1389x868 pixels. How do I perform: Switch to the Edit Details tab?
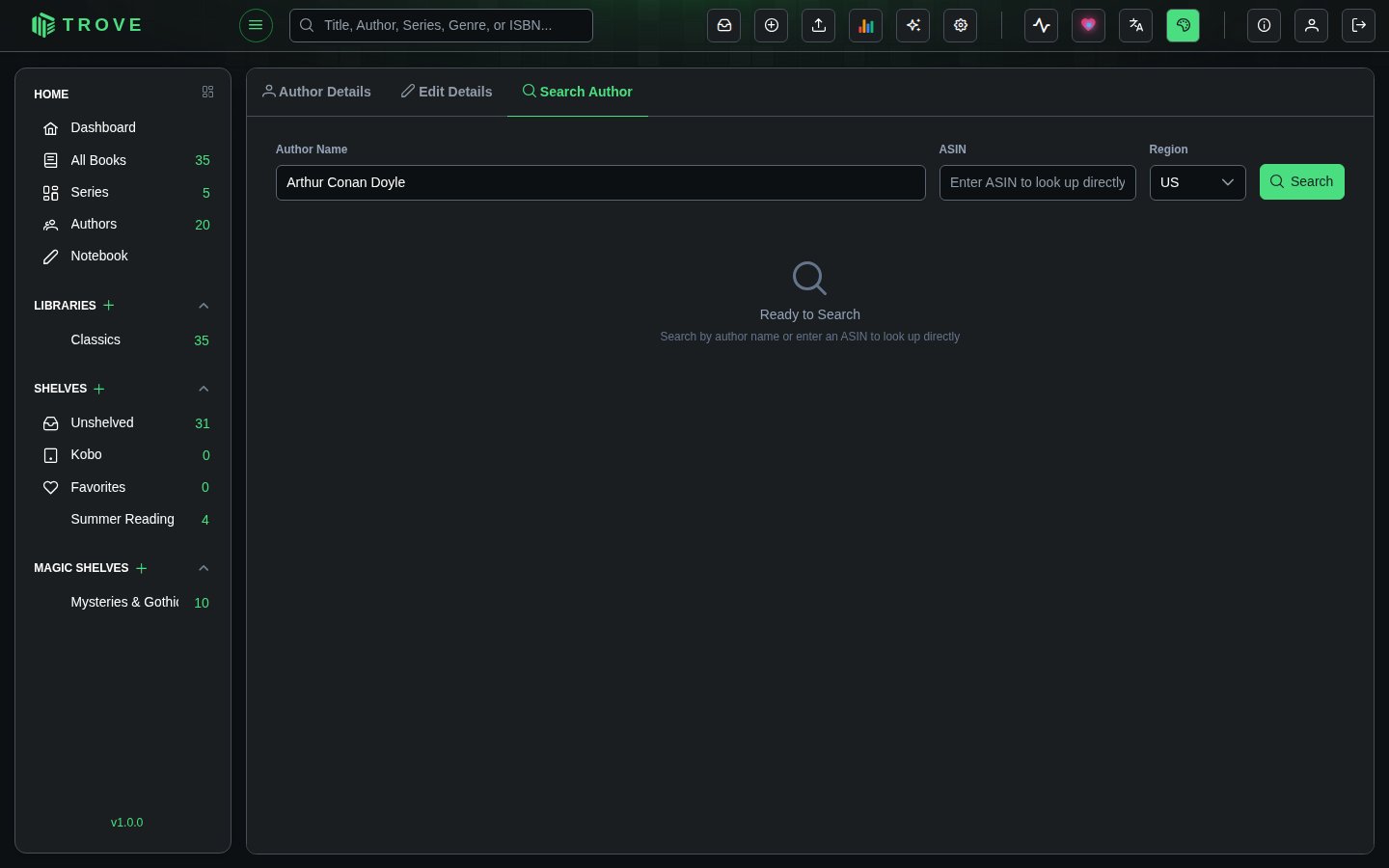point(447,92)
